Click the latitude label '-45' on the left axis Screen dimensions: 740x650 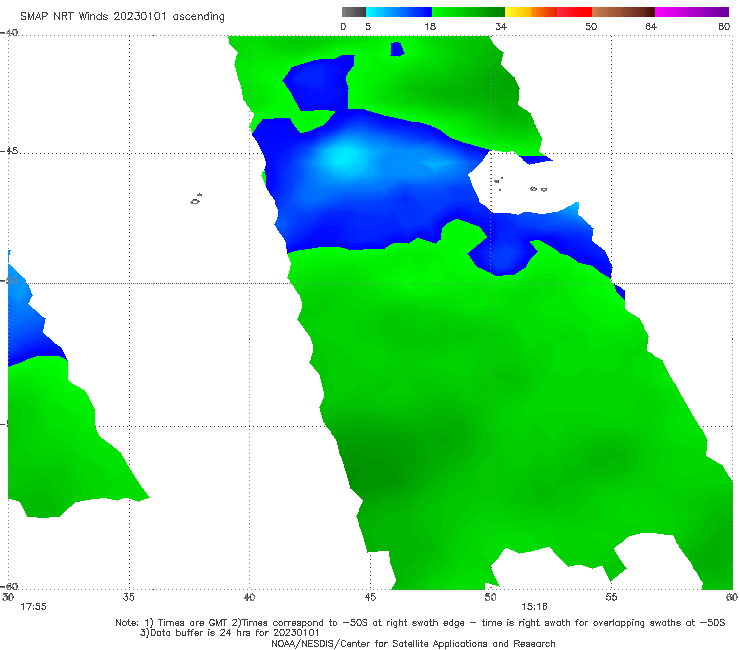point(9,151)
